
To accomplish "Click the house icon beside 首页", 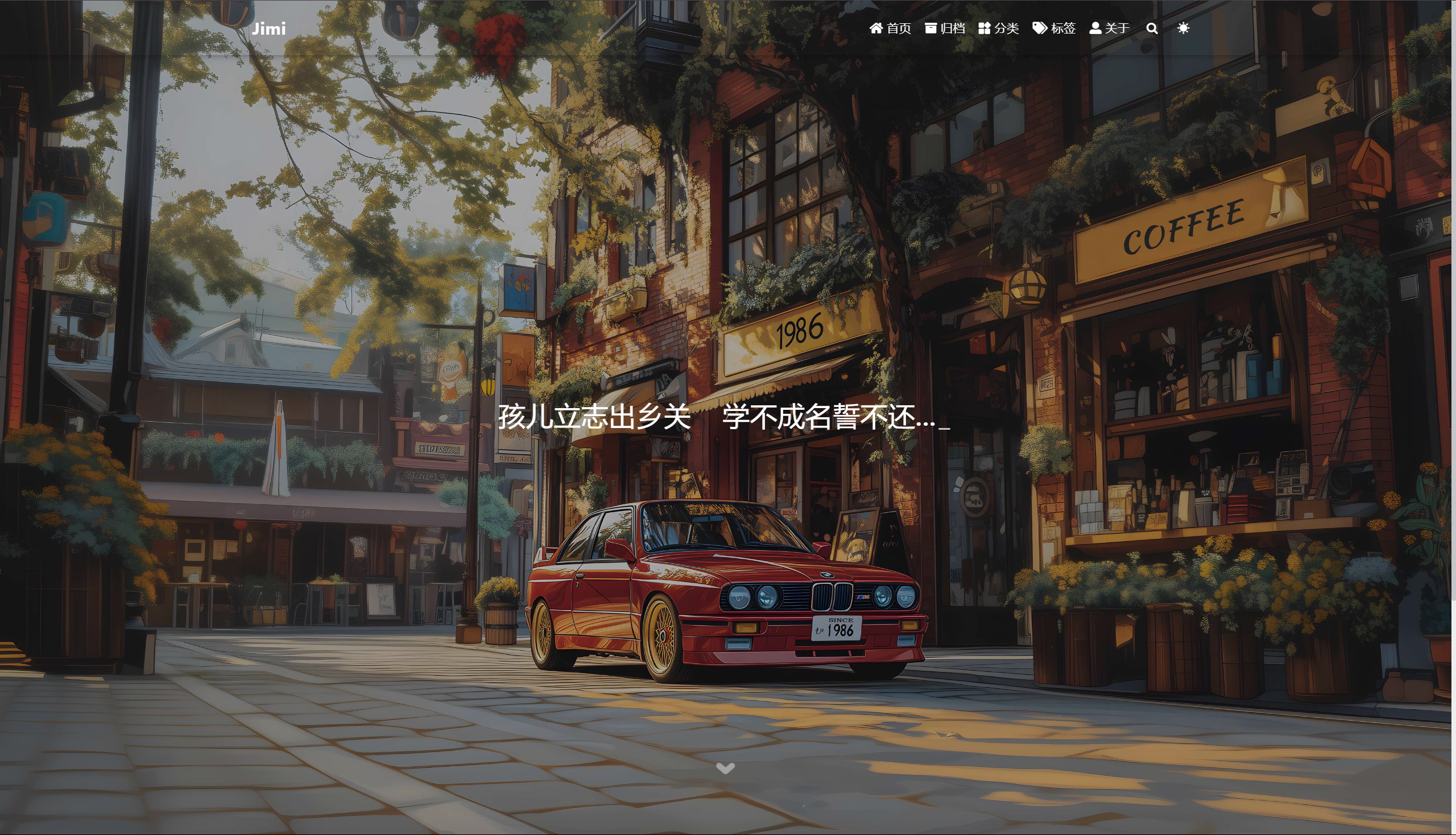I will click(x=875, y=28).
